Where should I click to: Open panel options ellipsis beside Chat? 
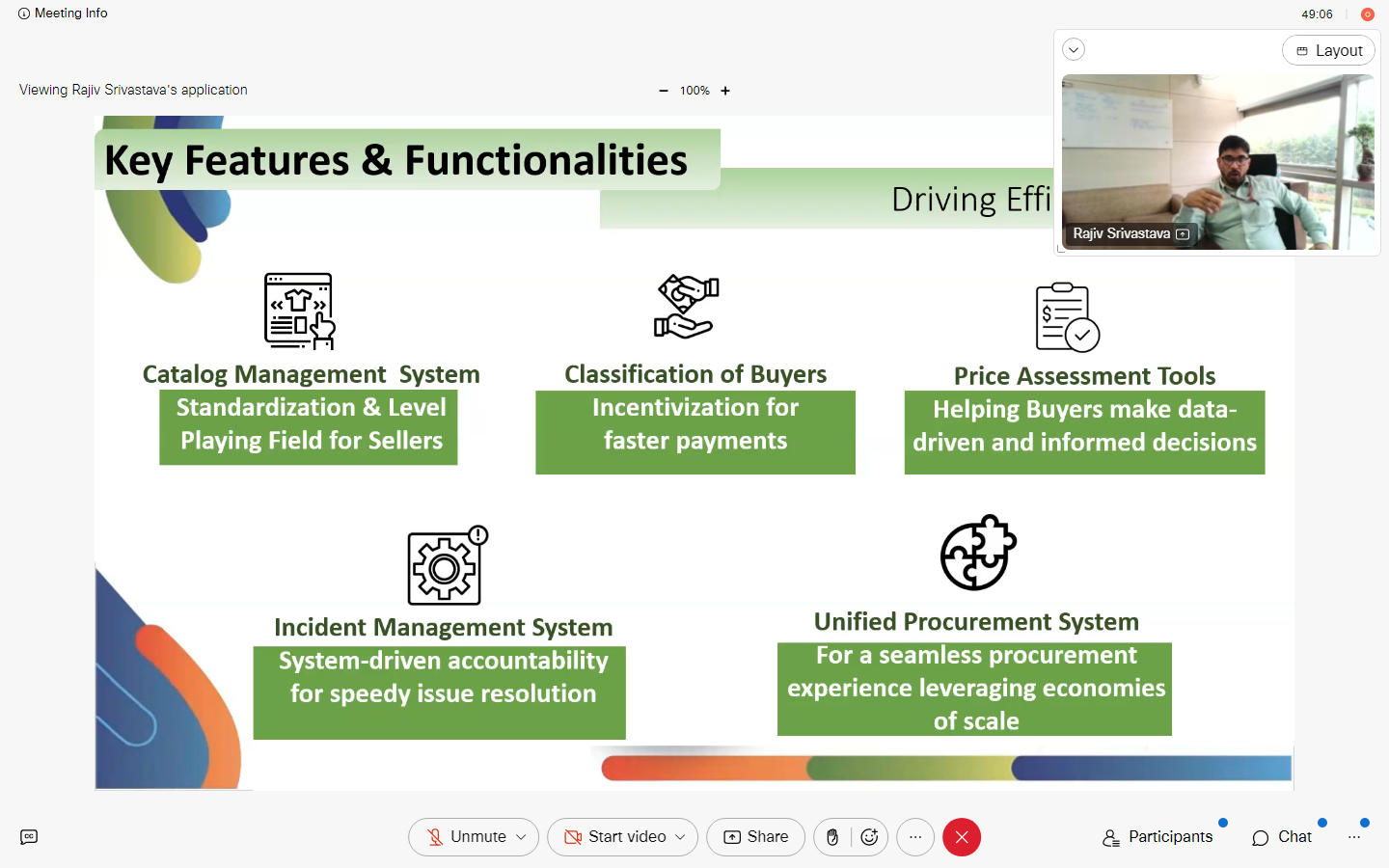point(1354,837)
